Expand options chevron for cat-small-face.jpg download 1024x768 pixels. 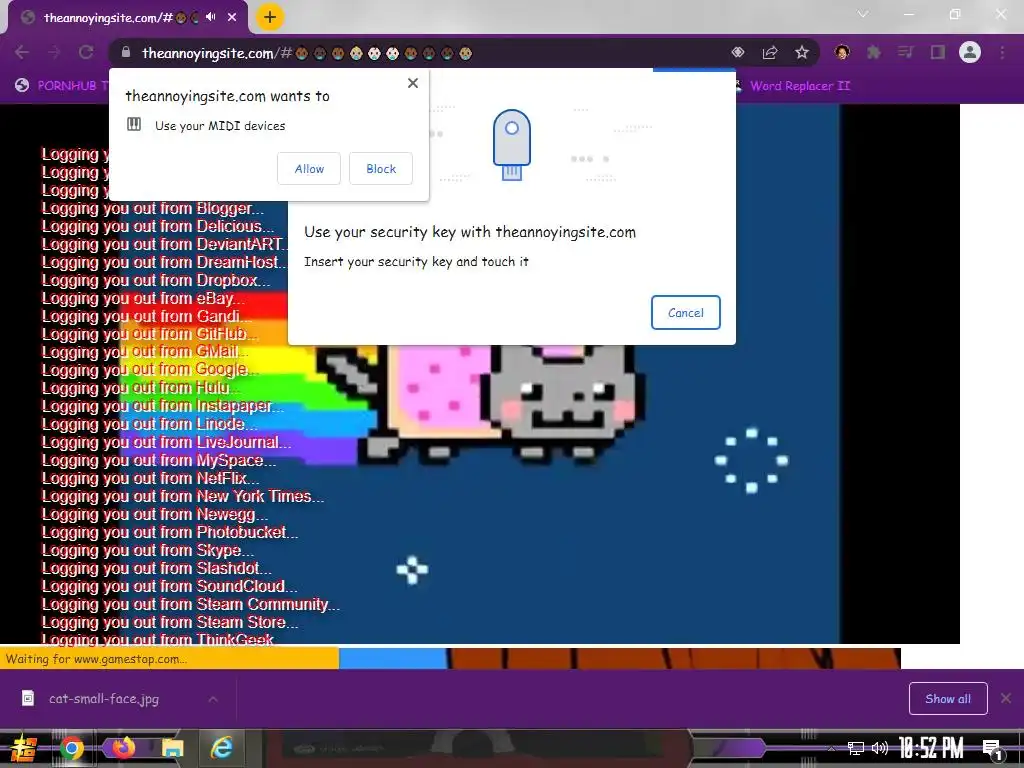[x=213, y=699]
